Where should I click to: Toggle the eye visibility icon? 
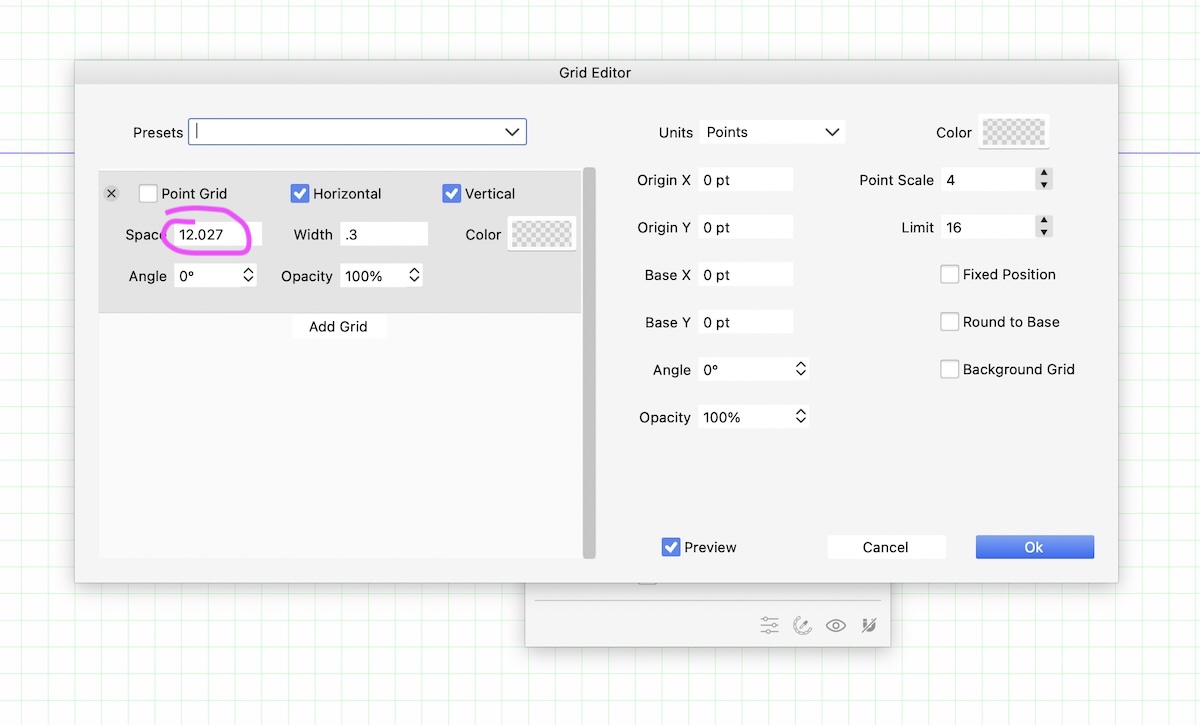coord(836,625)
